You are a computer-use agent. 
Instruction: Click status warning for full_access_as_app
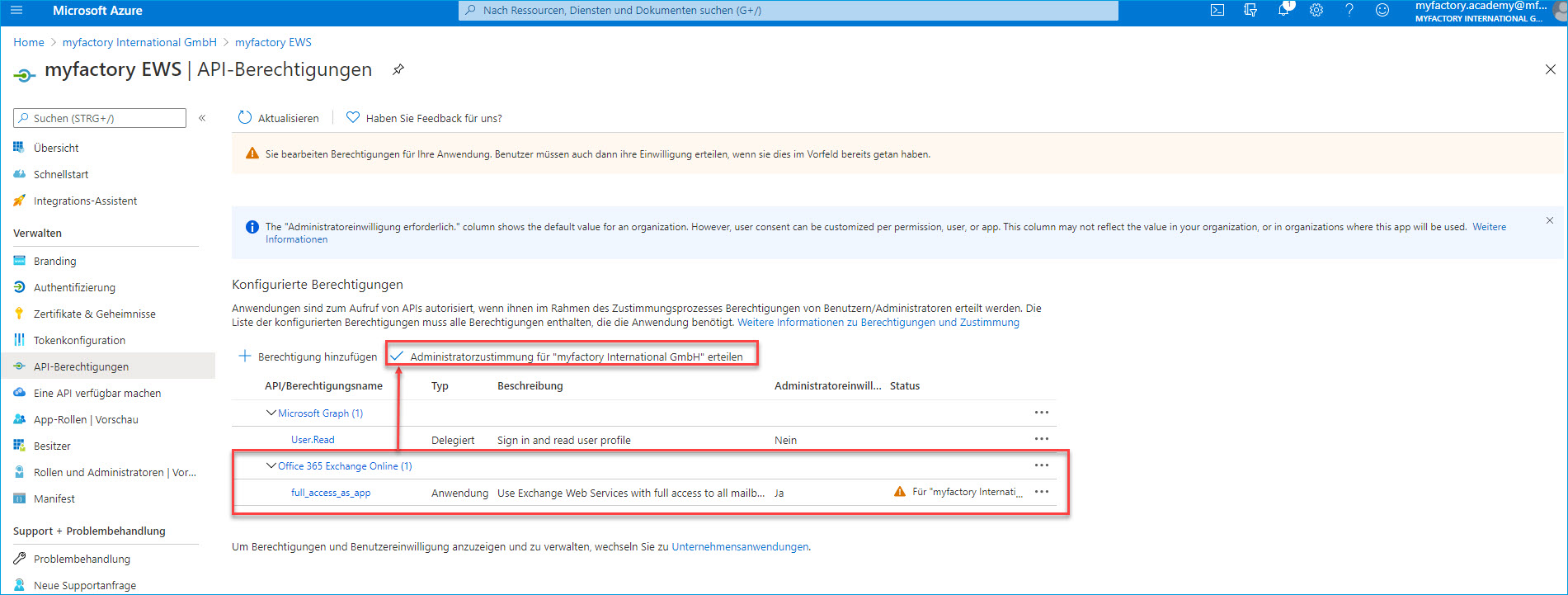click(x=958, y=492)
